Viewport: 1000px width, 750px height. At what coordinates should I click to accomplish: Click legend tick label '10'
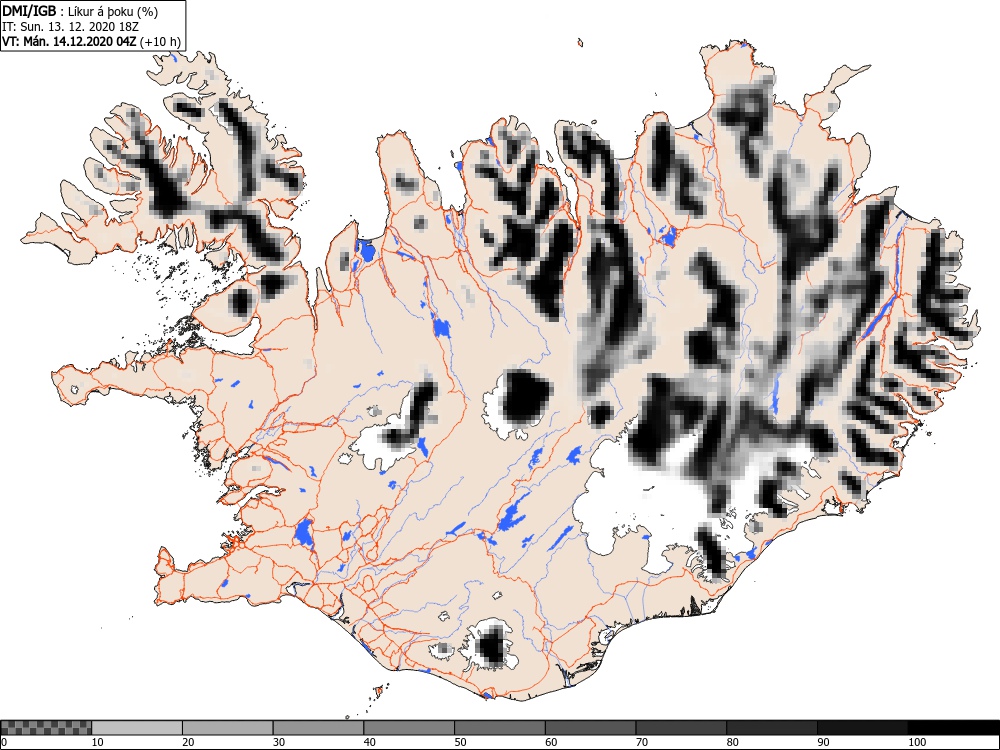[x=97, y=742]
